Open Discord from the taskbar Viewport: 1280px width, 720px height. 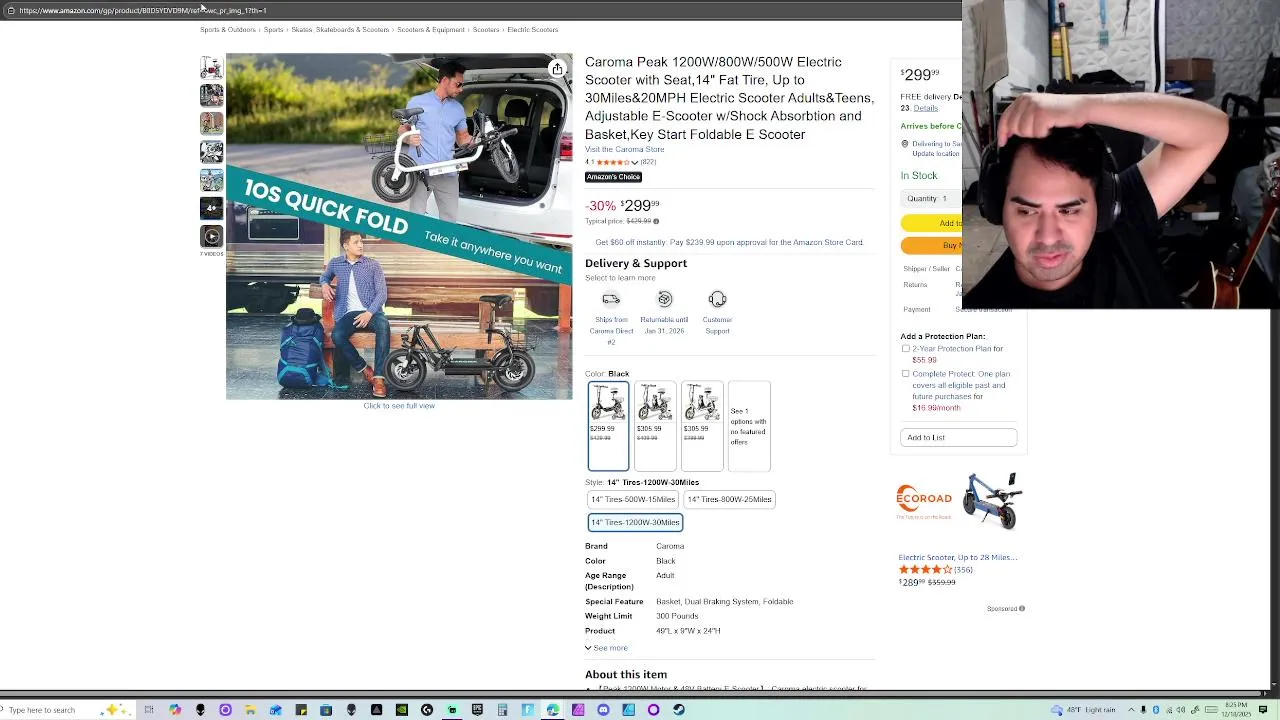[603, 710]
